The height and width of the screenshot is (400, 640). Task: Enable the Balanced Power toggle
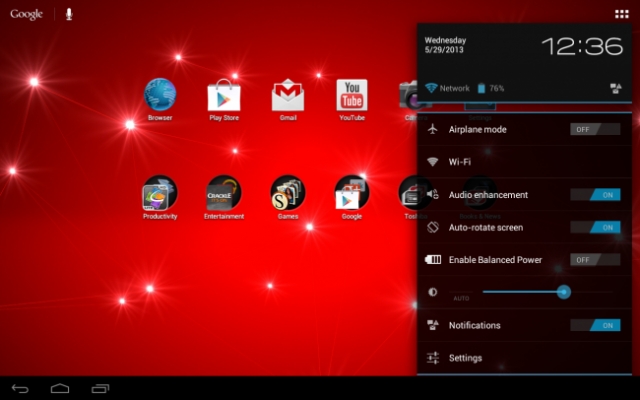[x=595, y=260]
